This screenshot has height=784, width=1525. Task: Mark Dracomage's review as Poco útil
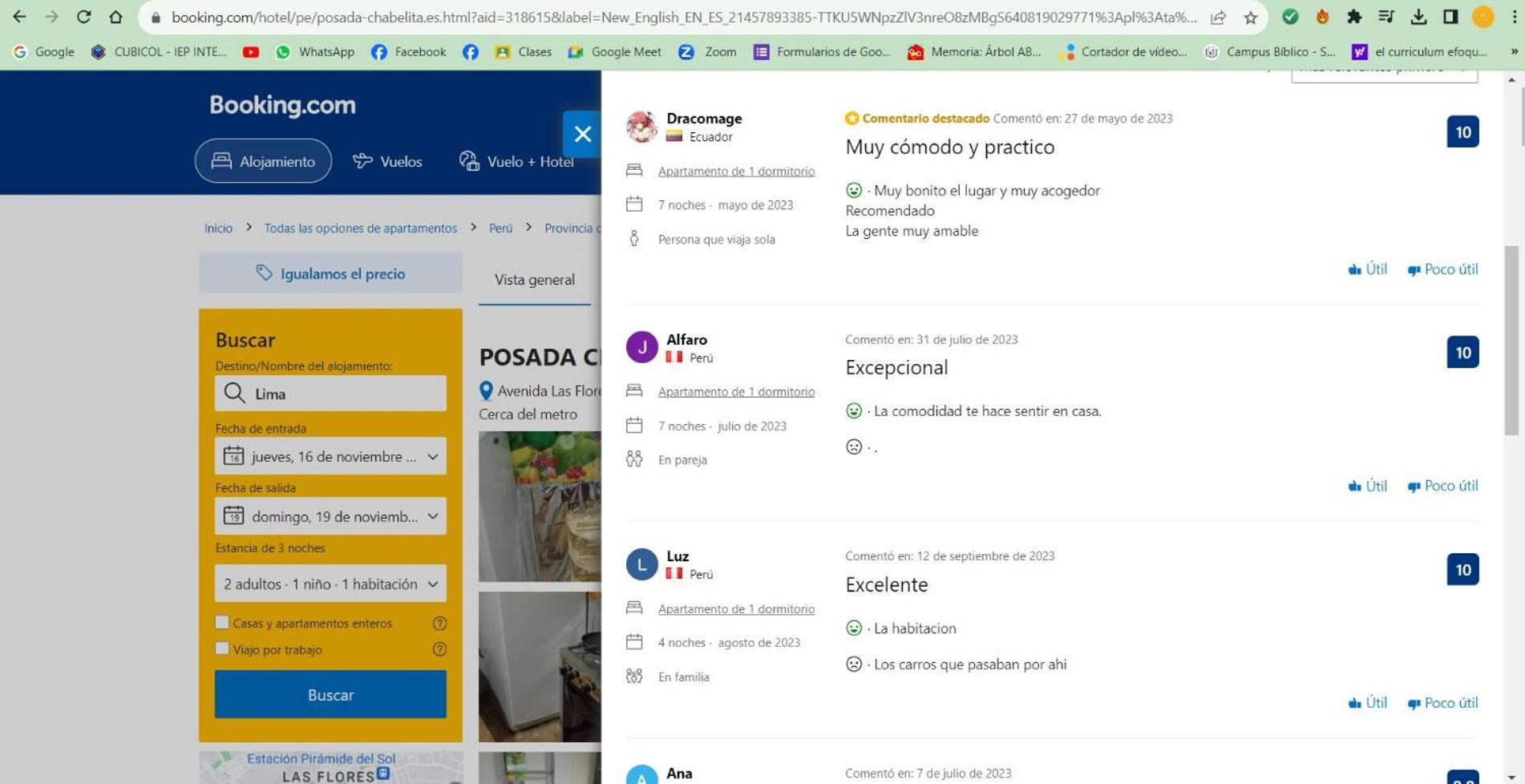pos(1442,269)
